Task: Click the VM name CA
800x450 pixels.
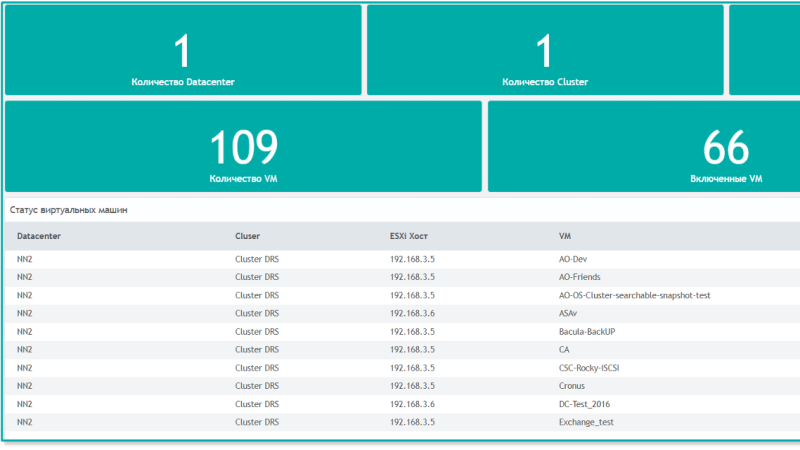Action: pos(564,349)
